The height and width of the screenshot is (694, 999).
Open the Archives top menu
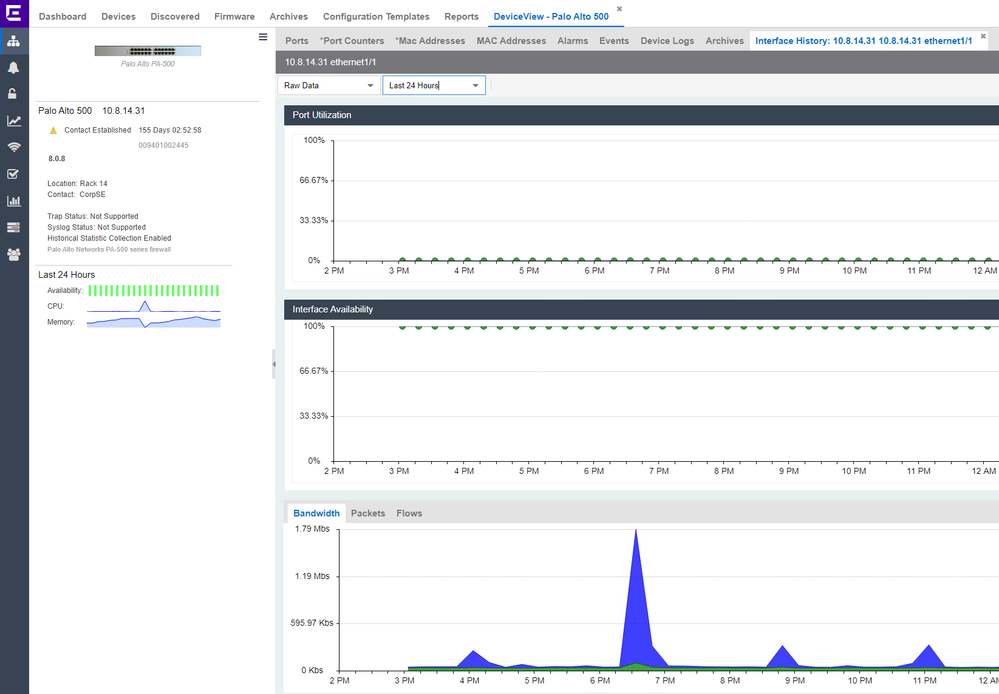point(289,17)
